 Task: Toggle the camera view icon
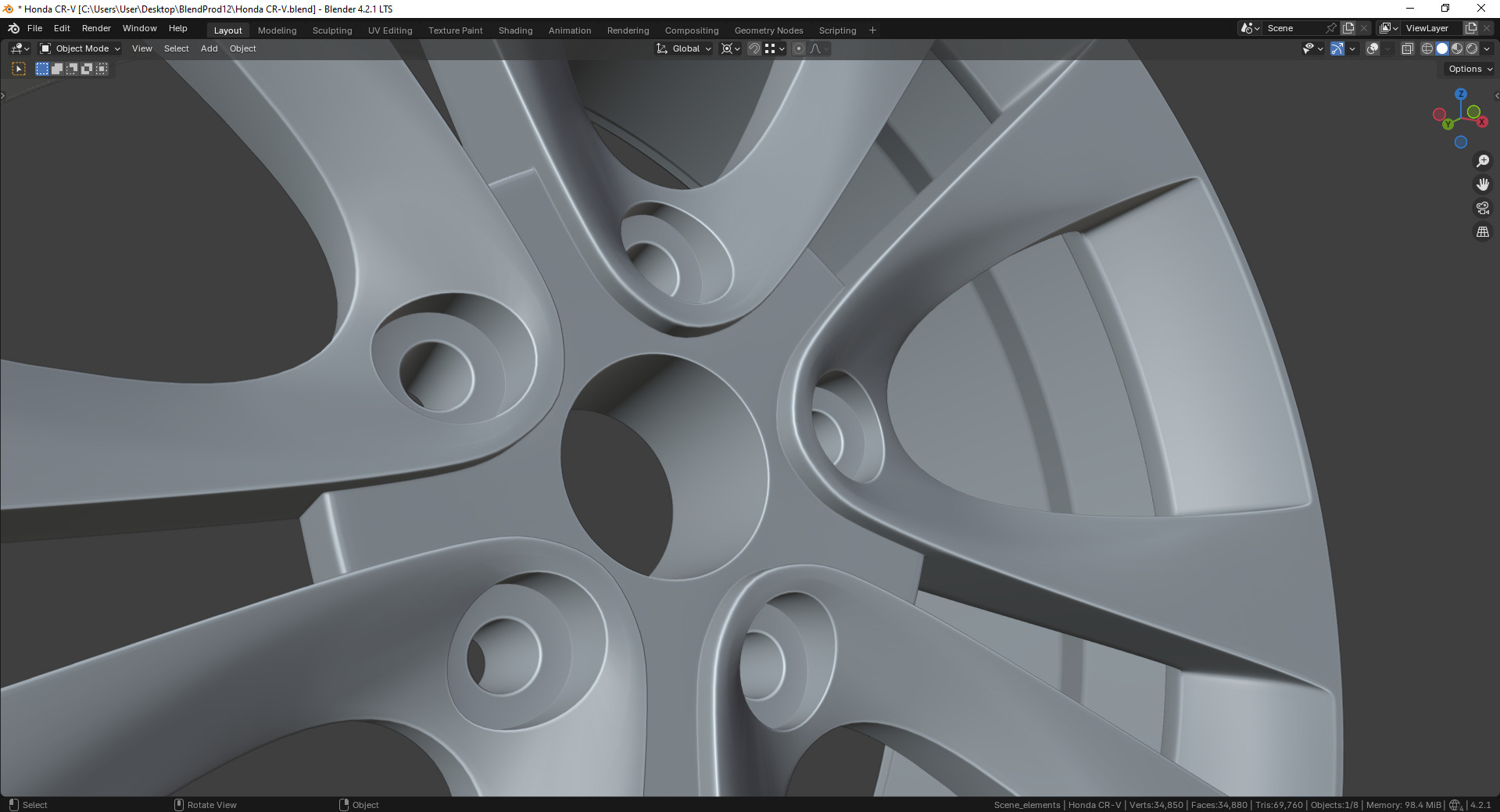click(1483, 208)
